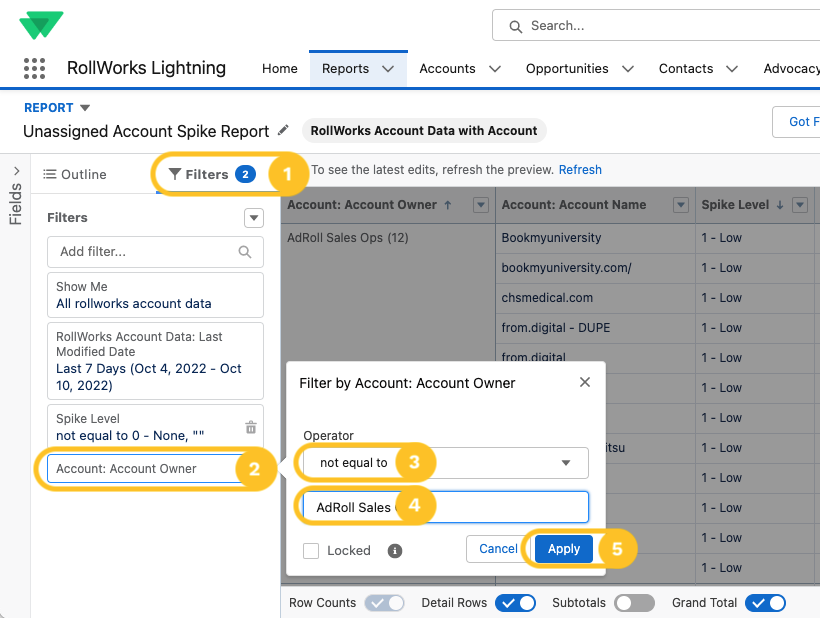Image resolution: width=820 pixels, height=618 pixels.
Task: Toggle the Row Counts switch
Action: 385,603
